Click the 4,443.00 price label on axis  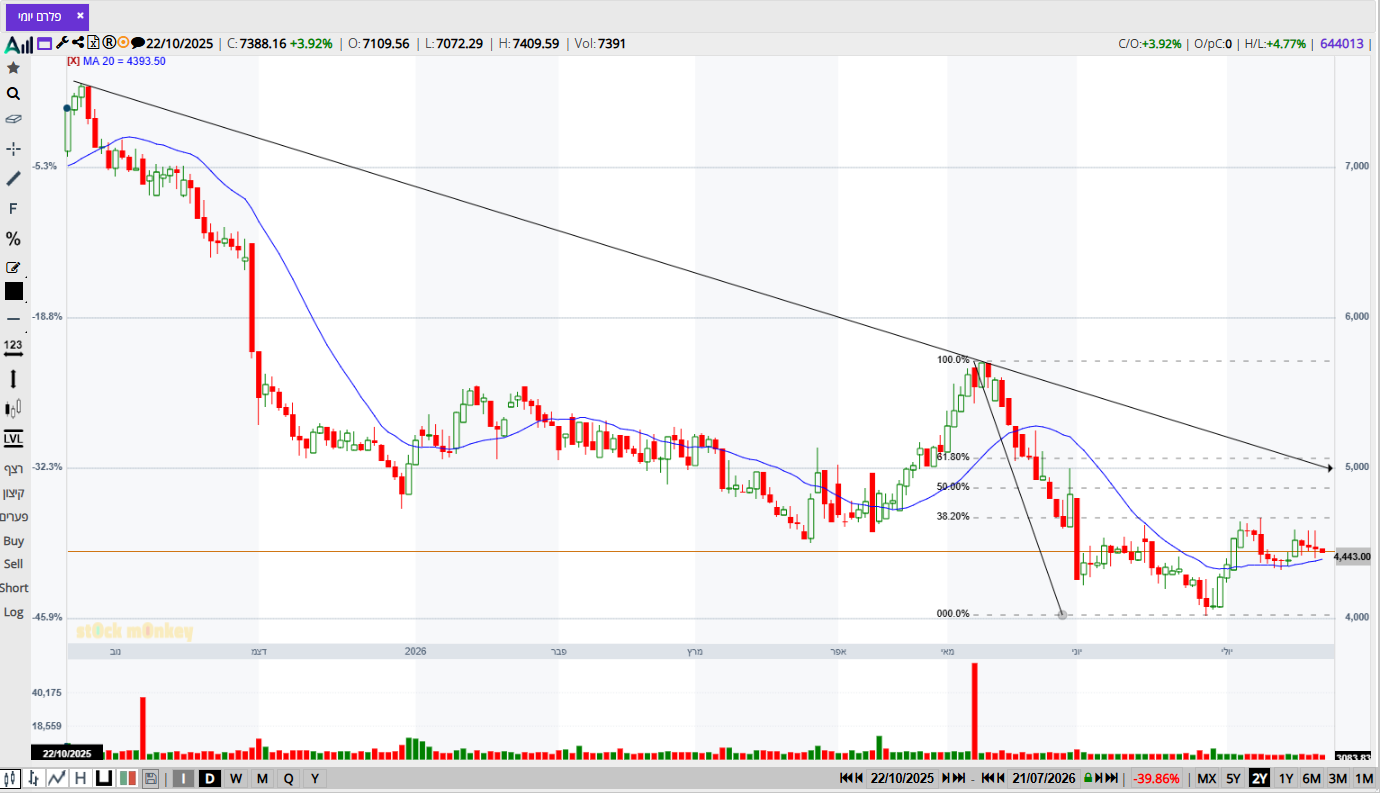[x=1353, y=557]
